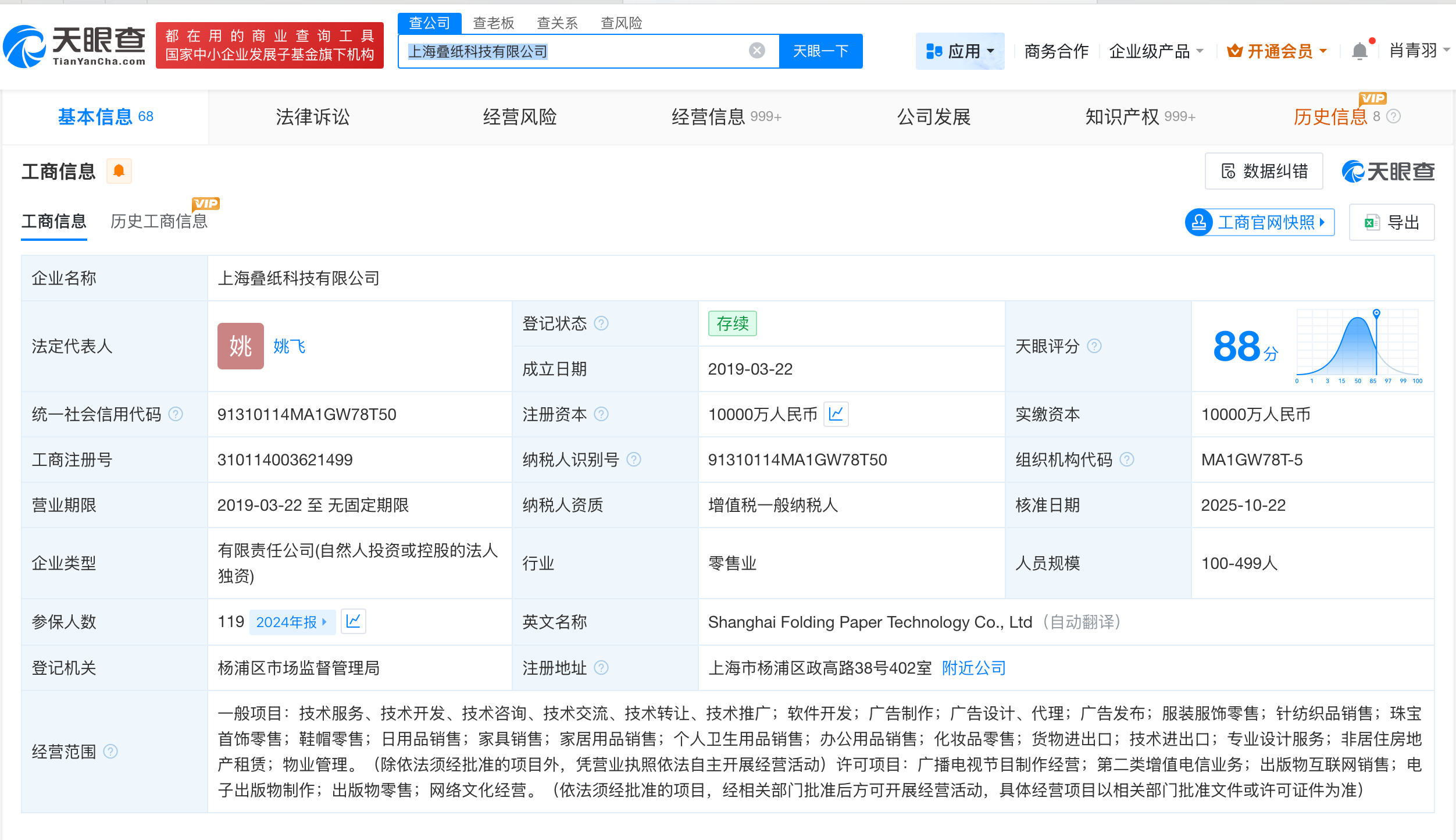This screenshot has width=1456, height=840.
Task: Switch to the 法律诉讼 tab
Action: [x=312, y=116]
